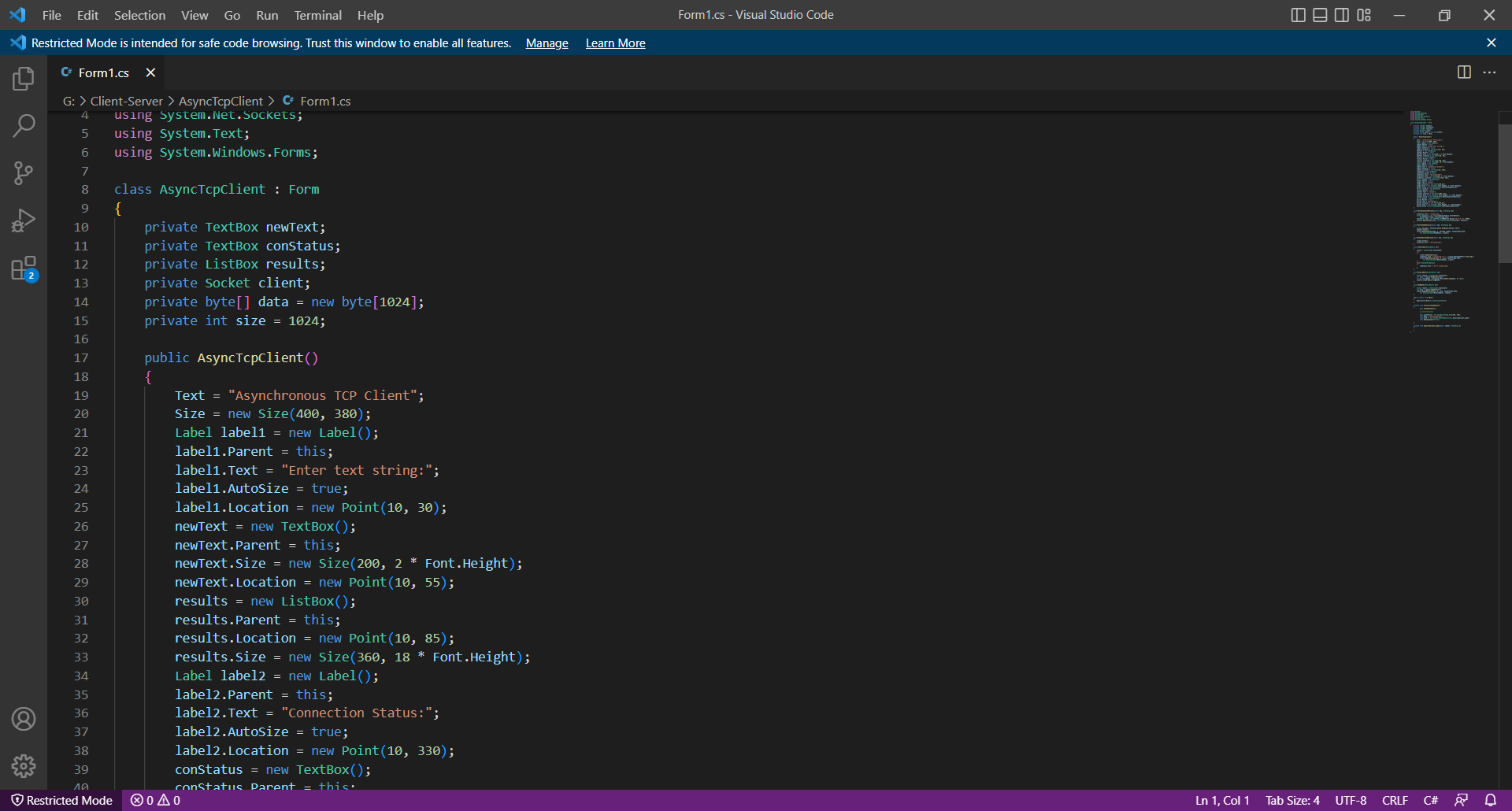Select C# language mode
The height and width of the screenshot is (811, 1512).
(x=1431, y=800)
